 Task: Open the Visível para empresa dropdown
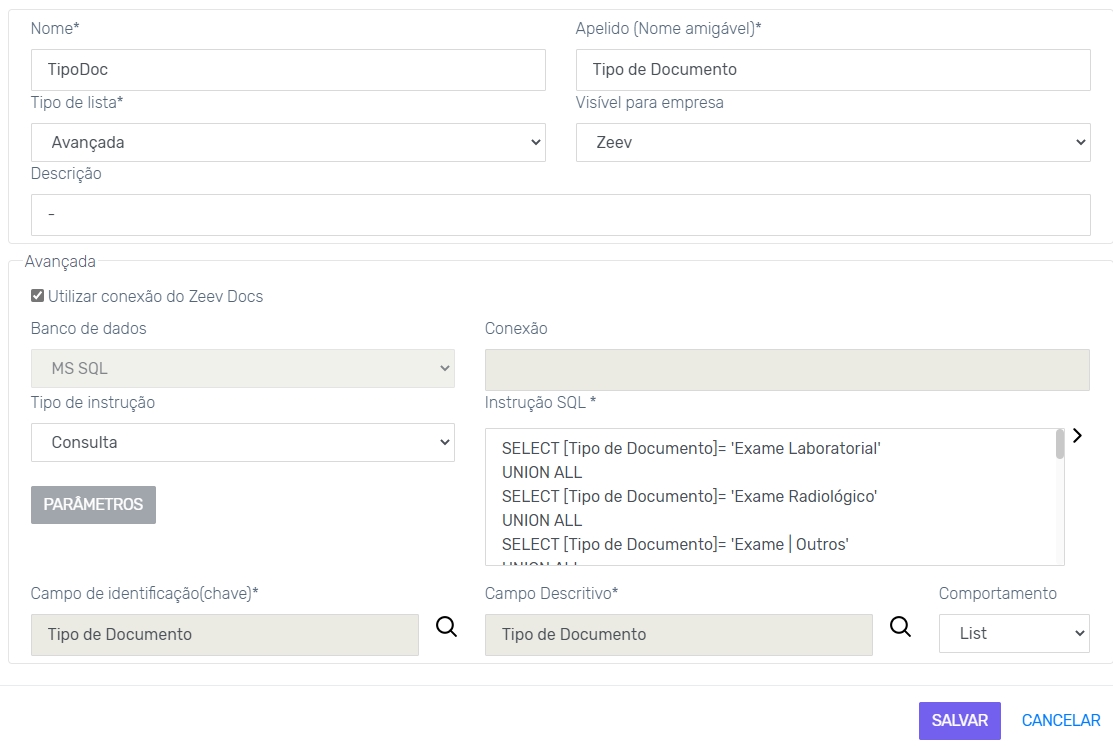point(832,143)
